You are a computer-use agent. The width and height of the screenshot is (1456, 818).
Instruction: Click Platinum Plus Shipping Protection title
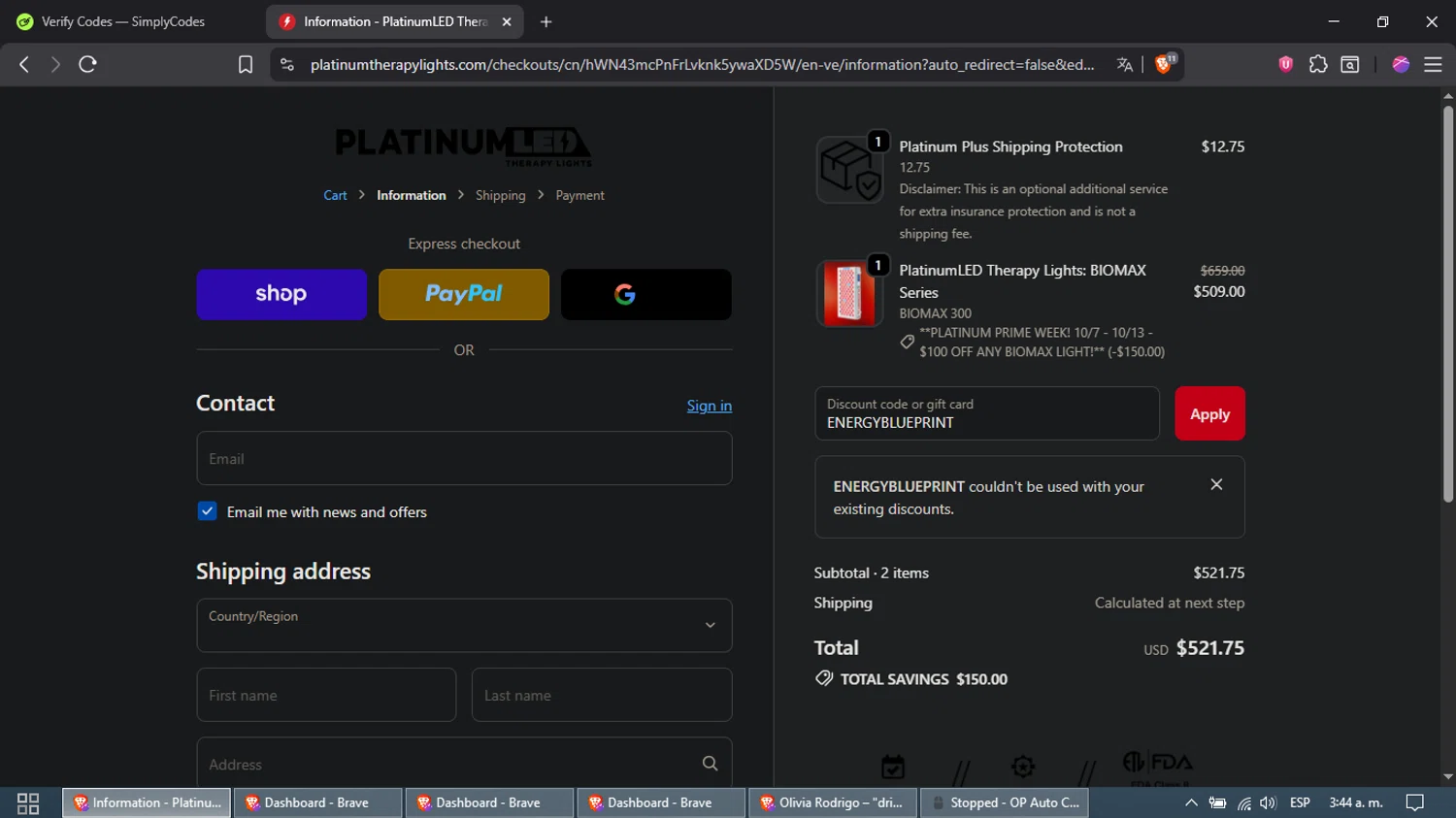tap(1010, 147)
